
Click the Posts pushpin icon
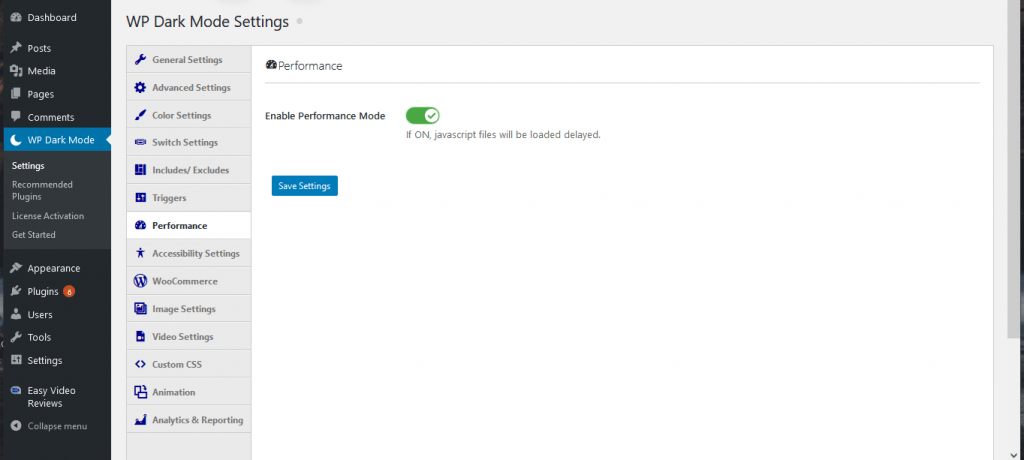pos(16,48)
